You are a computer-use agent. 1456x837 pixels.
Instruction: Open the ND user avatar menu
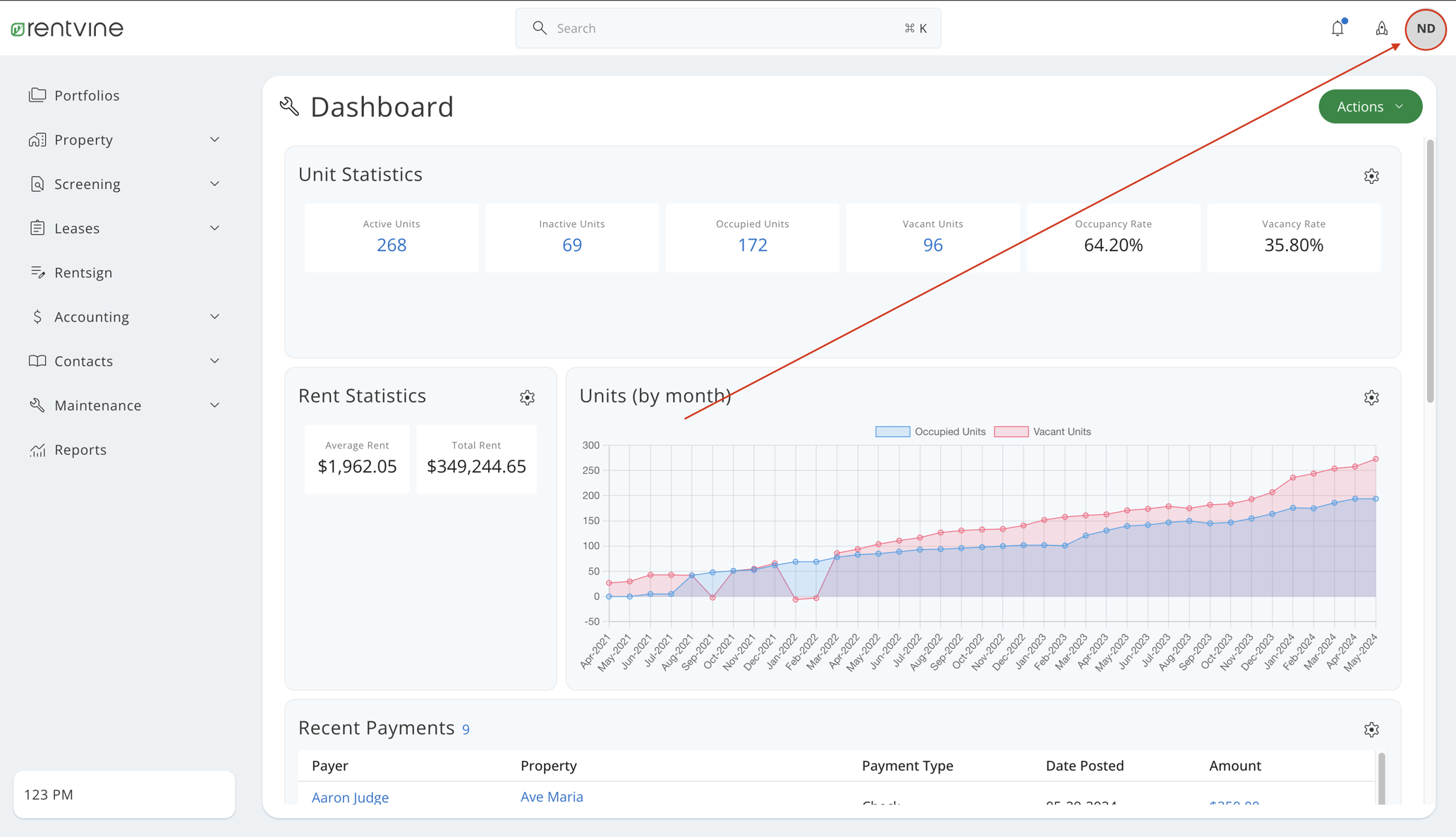1426,29
